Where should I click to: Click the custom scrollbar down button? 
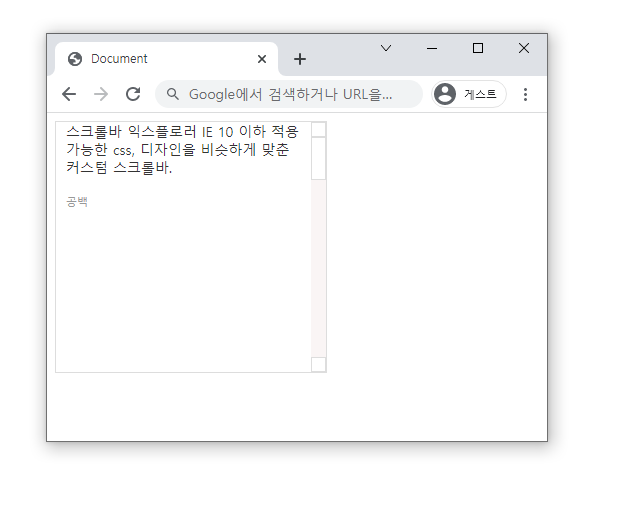pos(318,364)
